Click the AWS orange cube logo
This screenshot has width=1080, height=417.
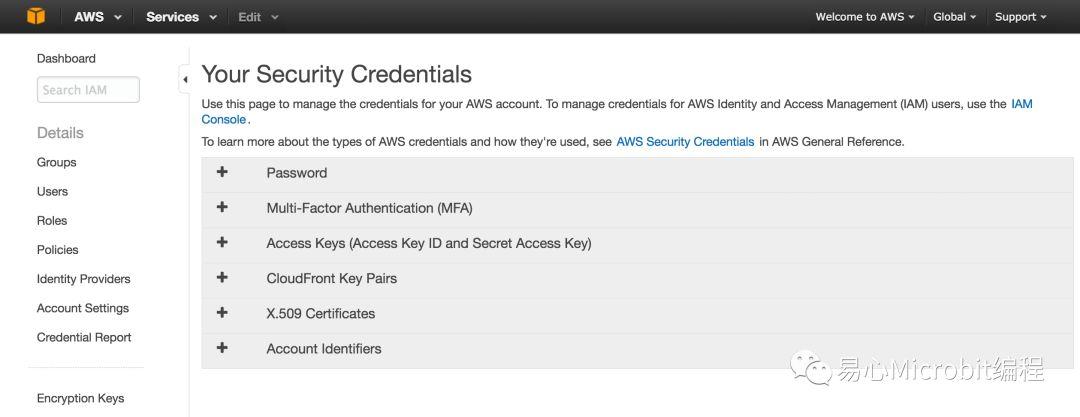36,17
